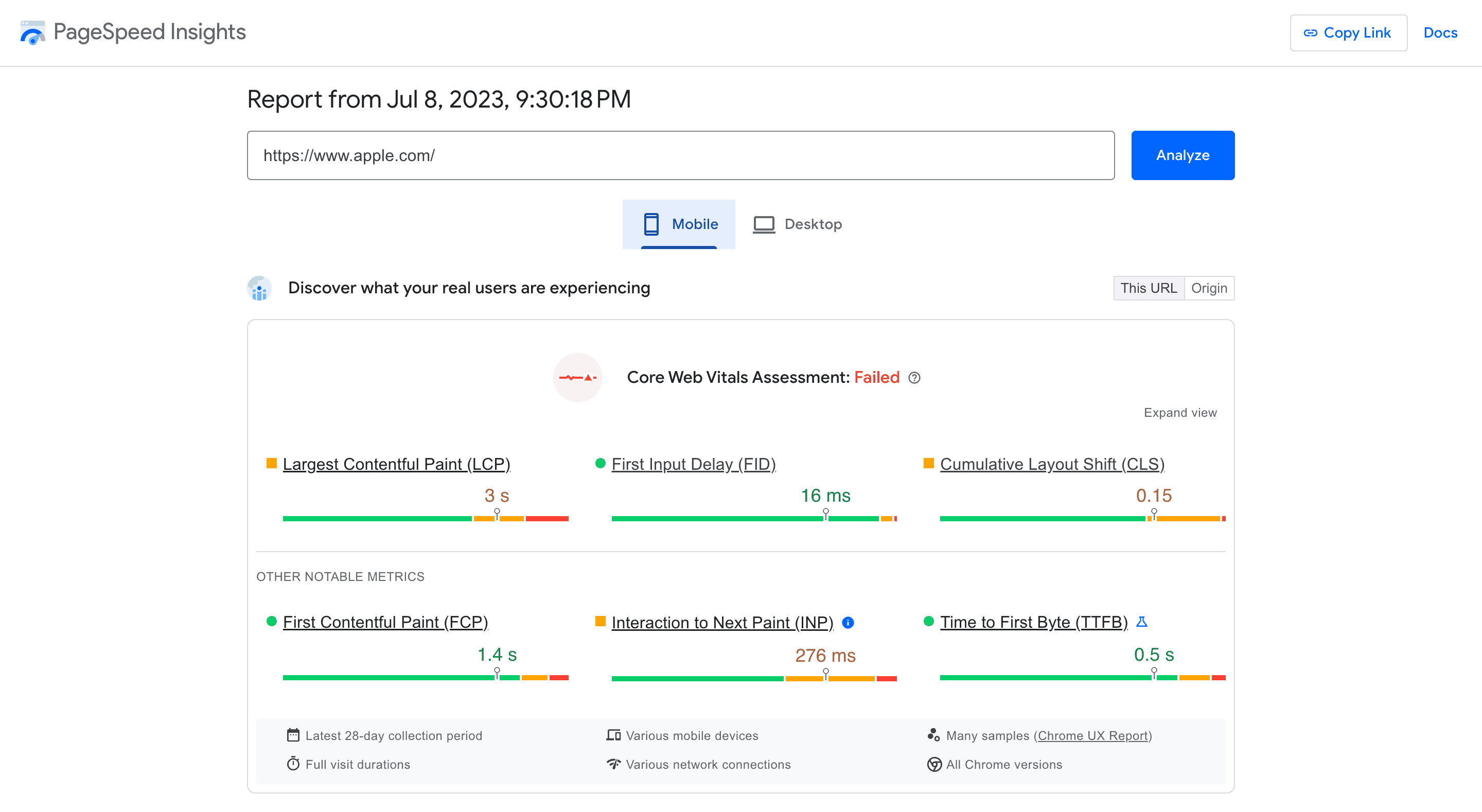Click the LCP orange square status icon
1482x812 pixels.
[x=272, y=463]
